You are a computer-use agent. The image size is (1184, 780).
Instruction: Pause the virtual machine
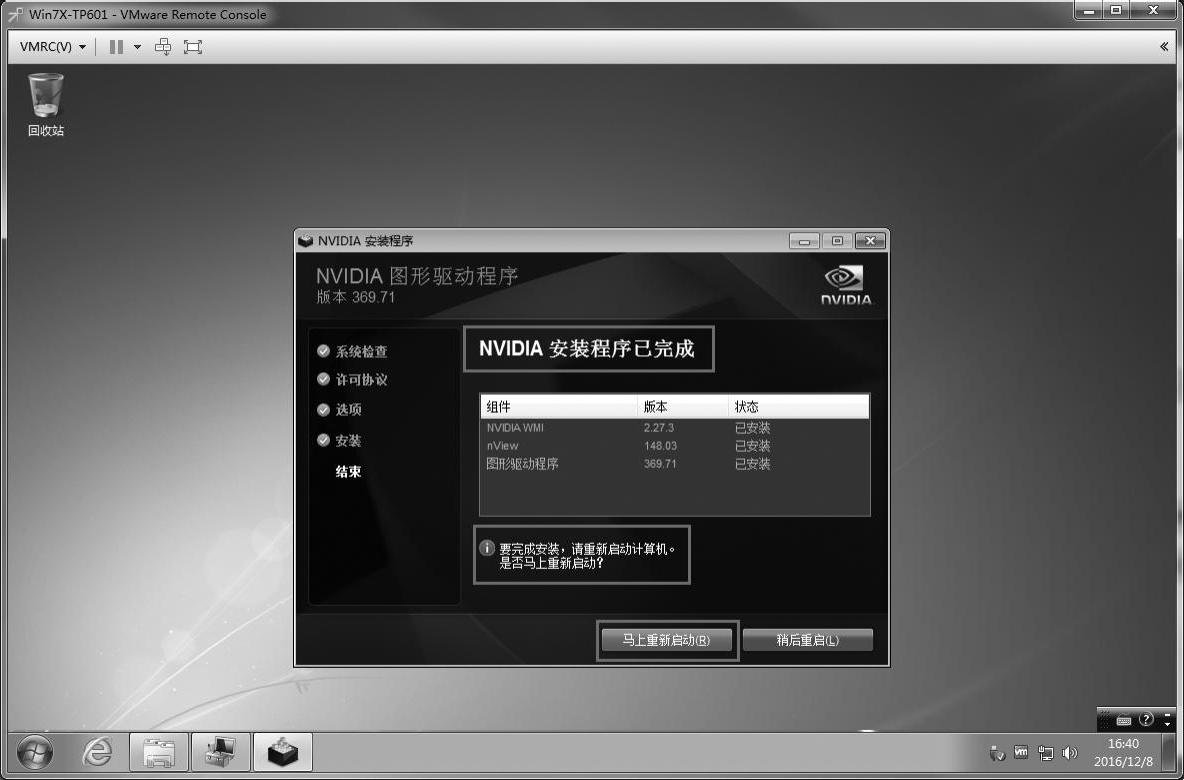point(116,47)
